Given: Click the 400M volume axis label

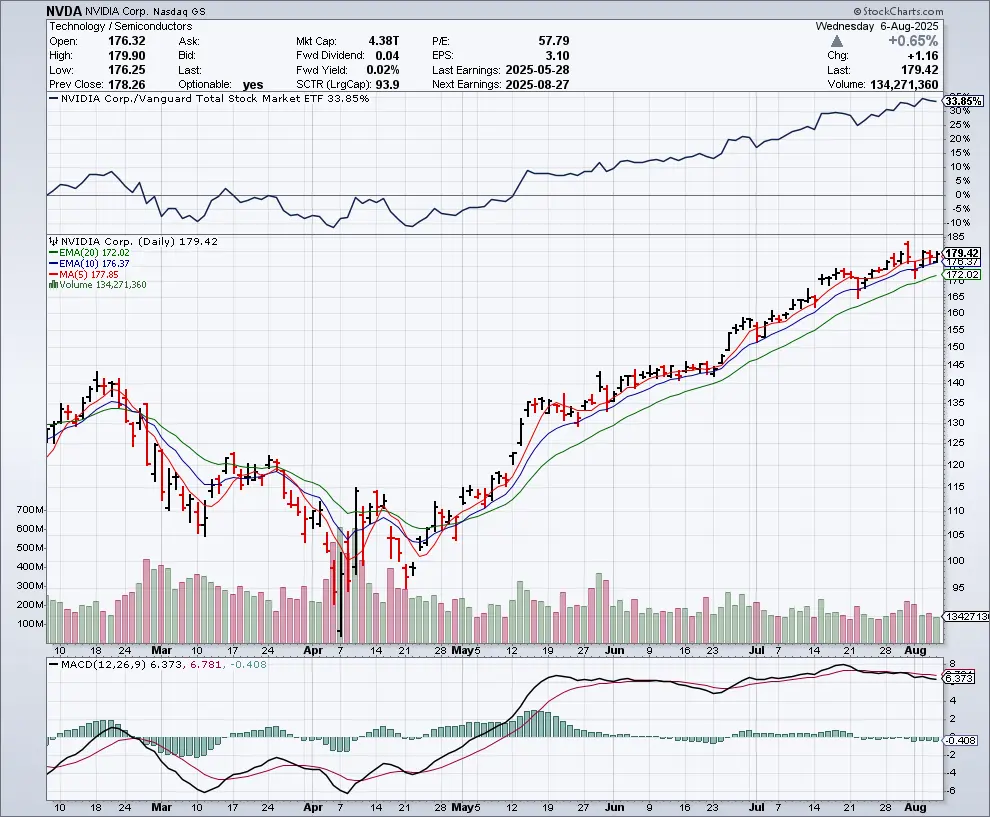Looking at the screenshot, I should coord(31,566).
